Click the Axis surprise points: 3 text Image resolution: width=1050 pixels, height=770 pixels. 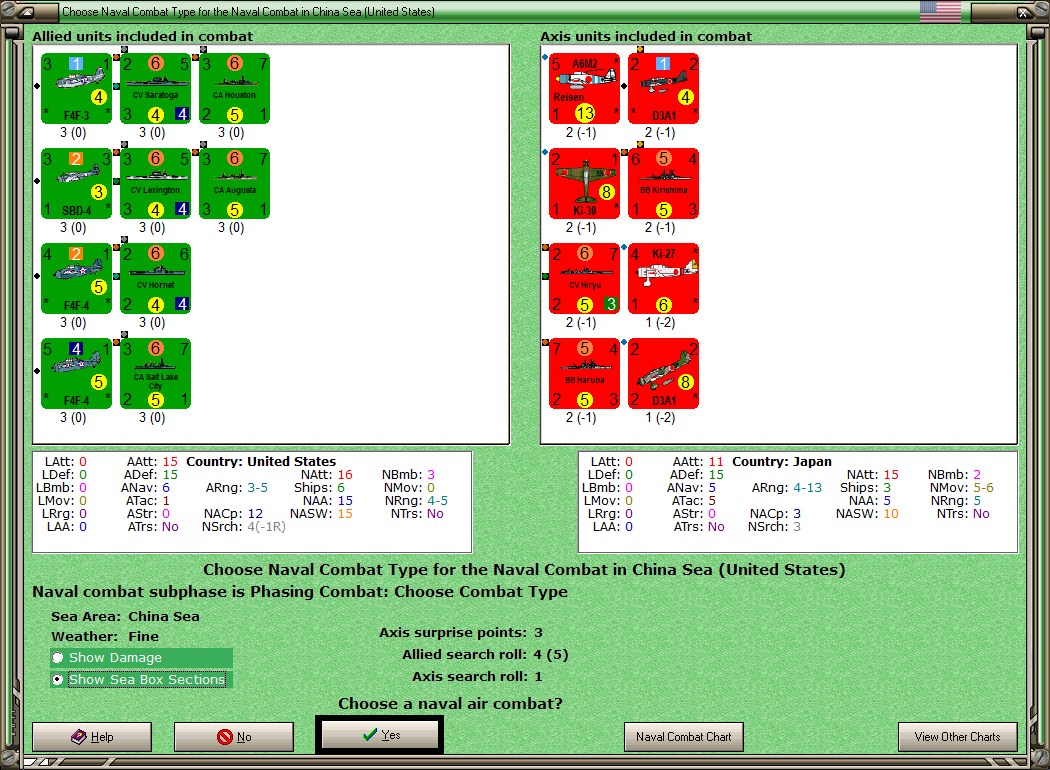pyautogui.click(x=461, y=632)
